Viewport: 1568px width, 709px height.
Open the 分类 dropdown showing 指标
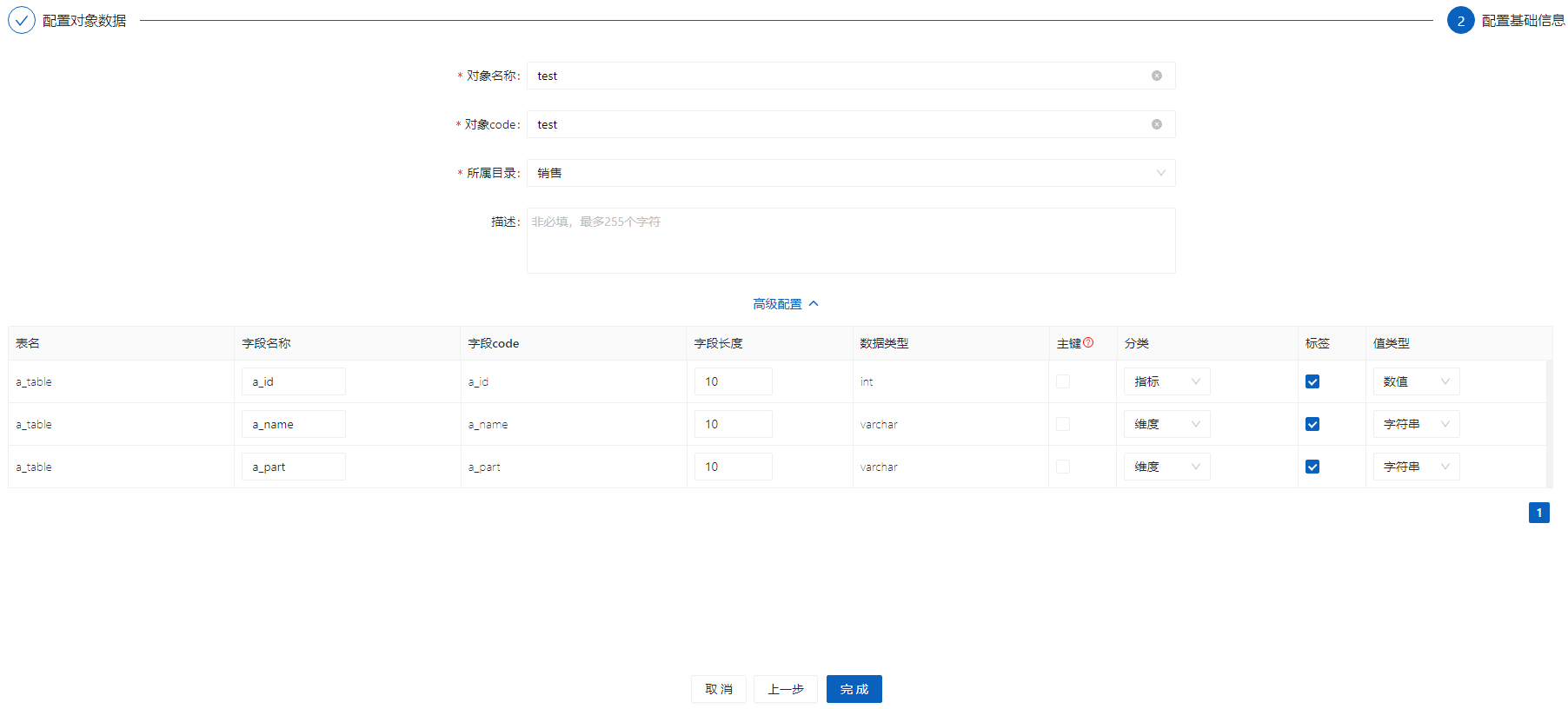[x=1166, y=381]
